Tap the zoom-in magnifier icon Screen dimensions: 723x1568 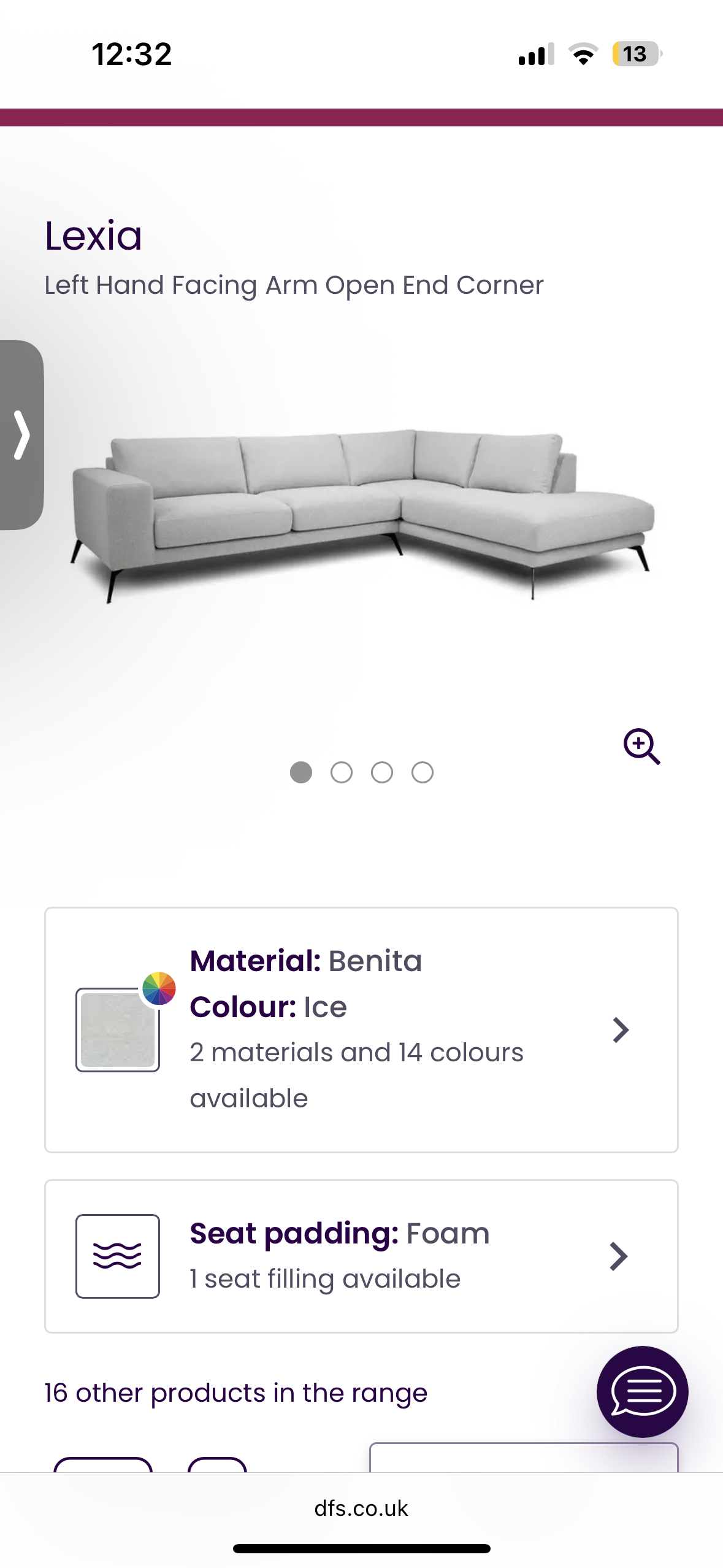click(x=641, y=746)
